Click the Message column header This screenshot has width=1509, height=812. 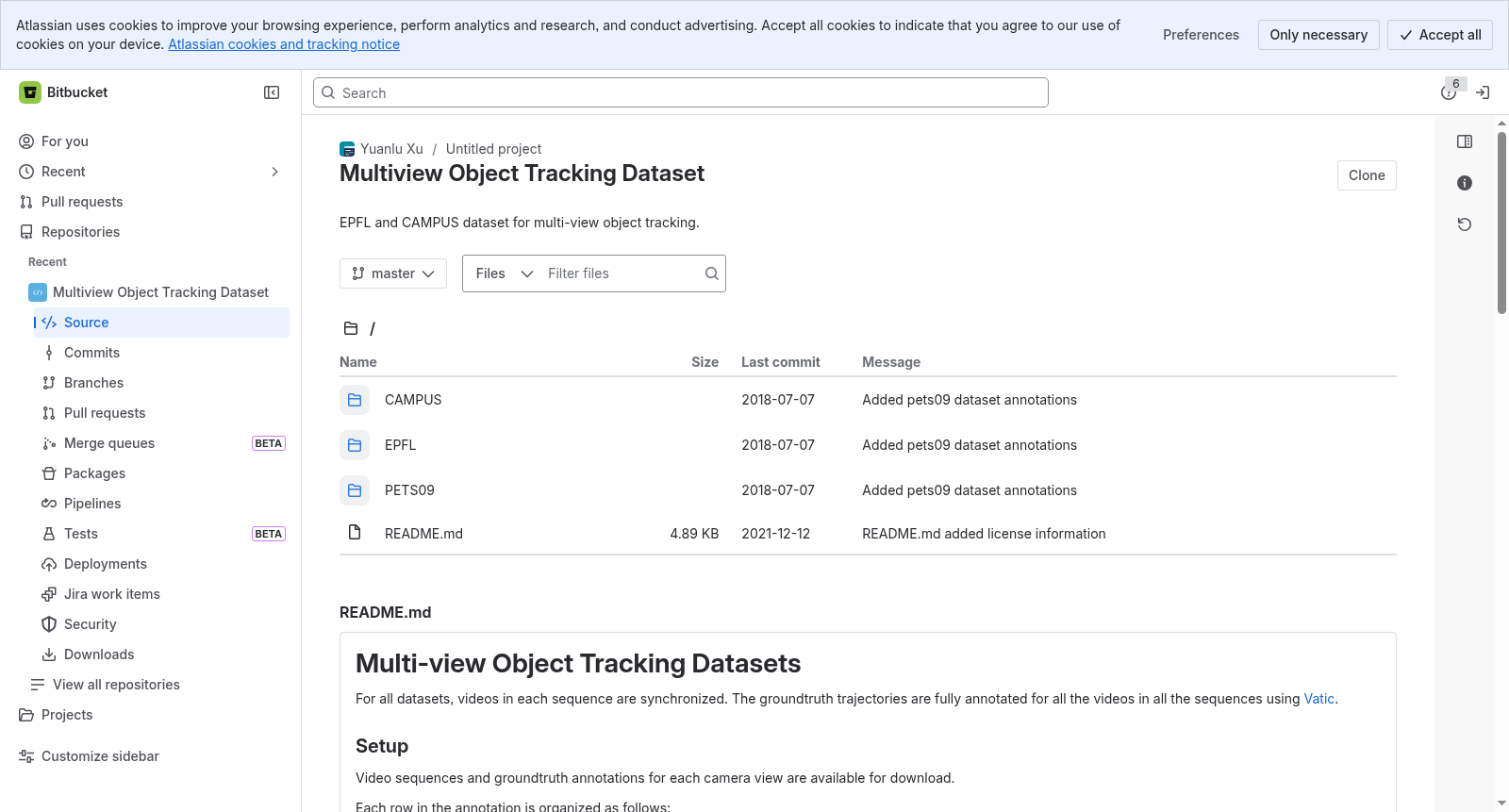click(891, 362)
